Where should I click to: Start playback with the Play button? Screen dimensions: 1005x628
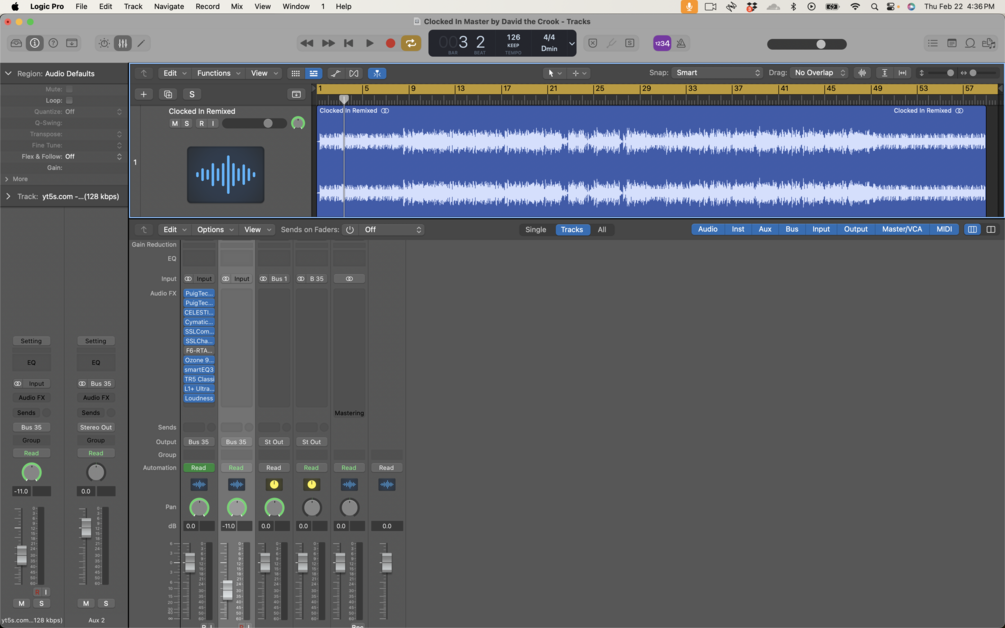tap(370, 43)
